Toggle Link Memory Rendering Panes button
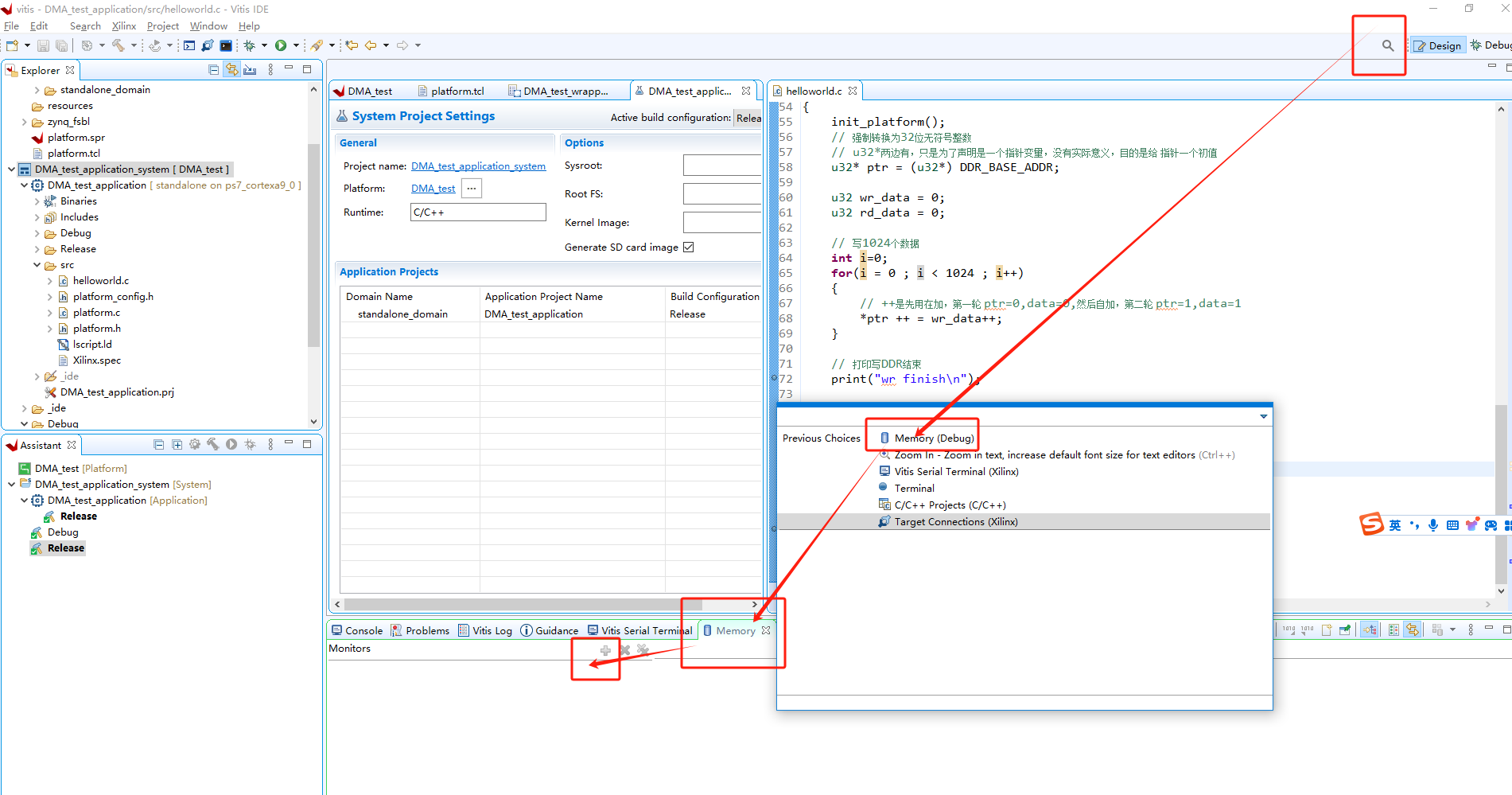This screenshot has height=795, width=1512. pos(1412,629)
